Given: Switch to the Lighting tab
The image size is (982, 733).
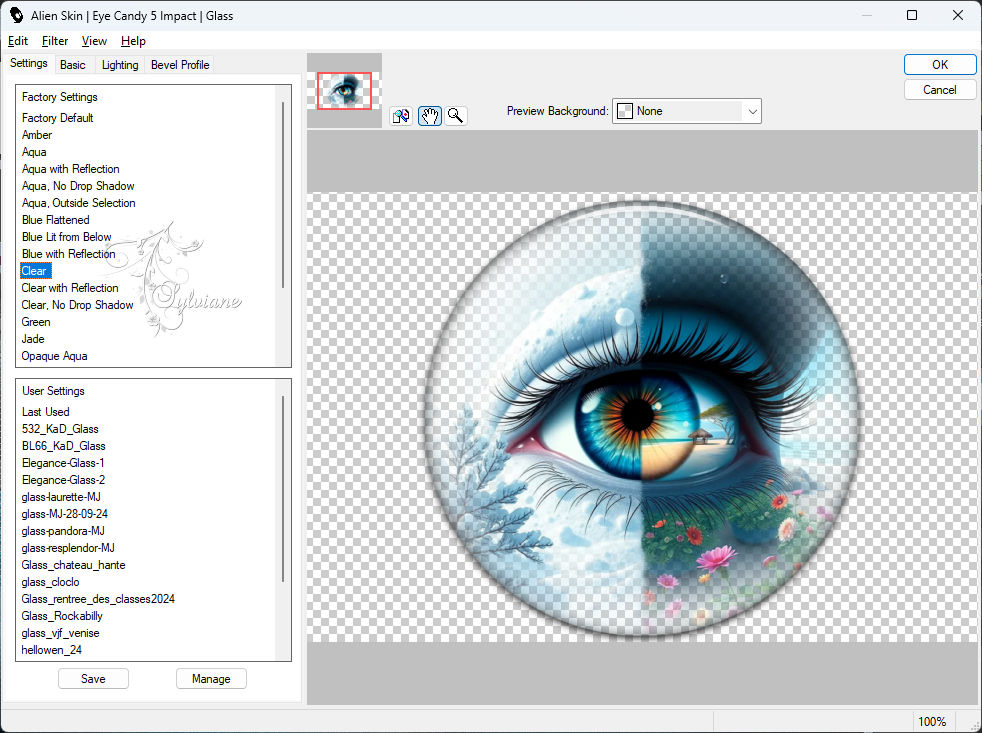Looking at the screenshot, I should pyautogui.click(x=120, y=65).
